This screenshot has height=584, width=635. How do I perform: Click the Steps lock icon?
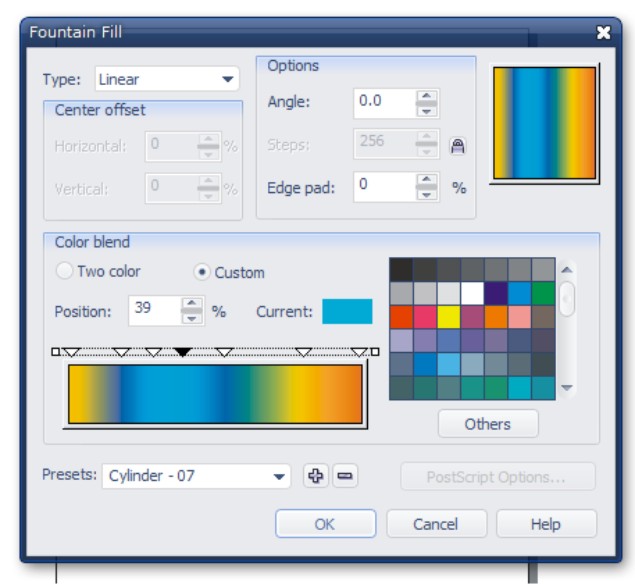coord(458,146)
